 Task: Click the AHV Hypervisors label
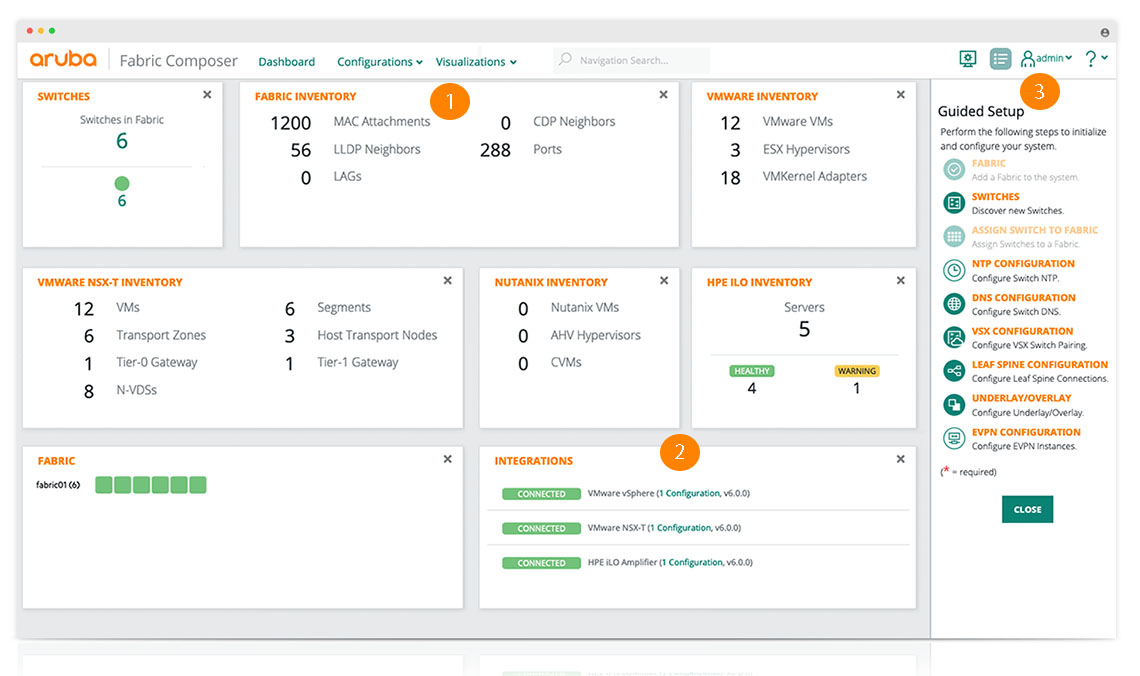tap(596, 335)
